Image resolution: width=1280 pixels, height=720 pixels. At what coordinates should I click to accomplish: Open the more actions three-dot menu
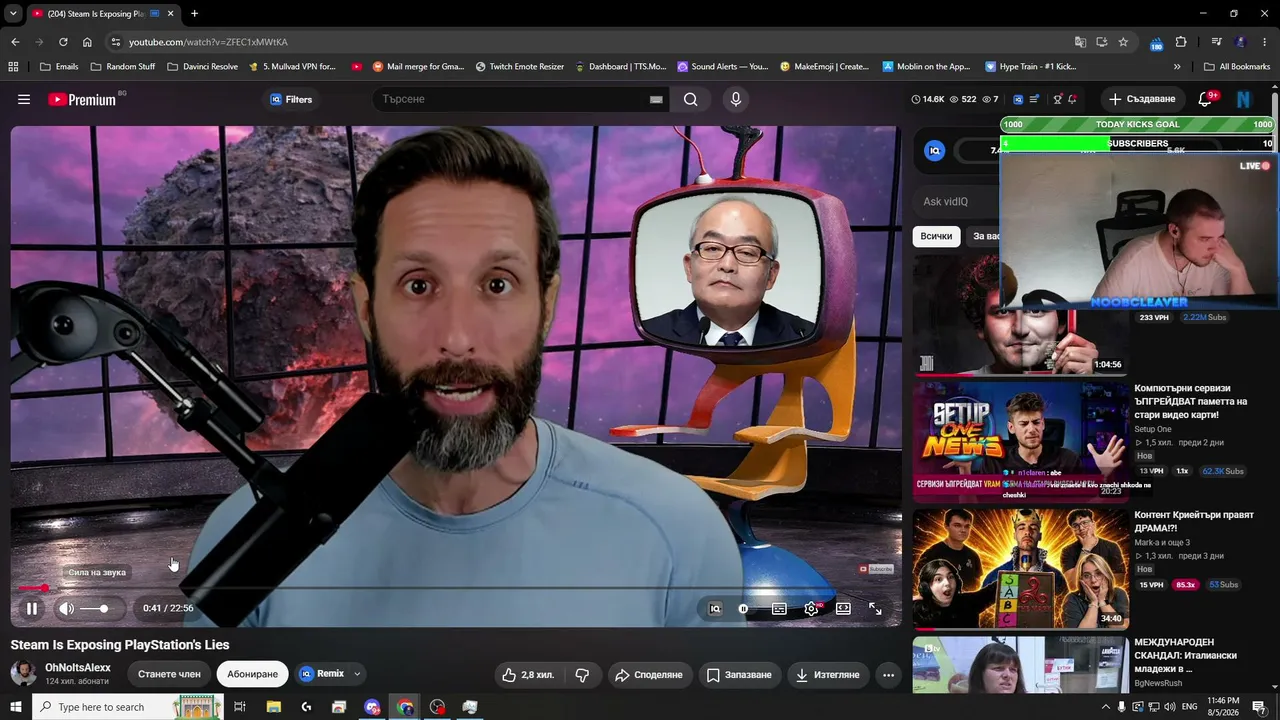[888, 675]
